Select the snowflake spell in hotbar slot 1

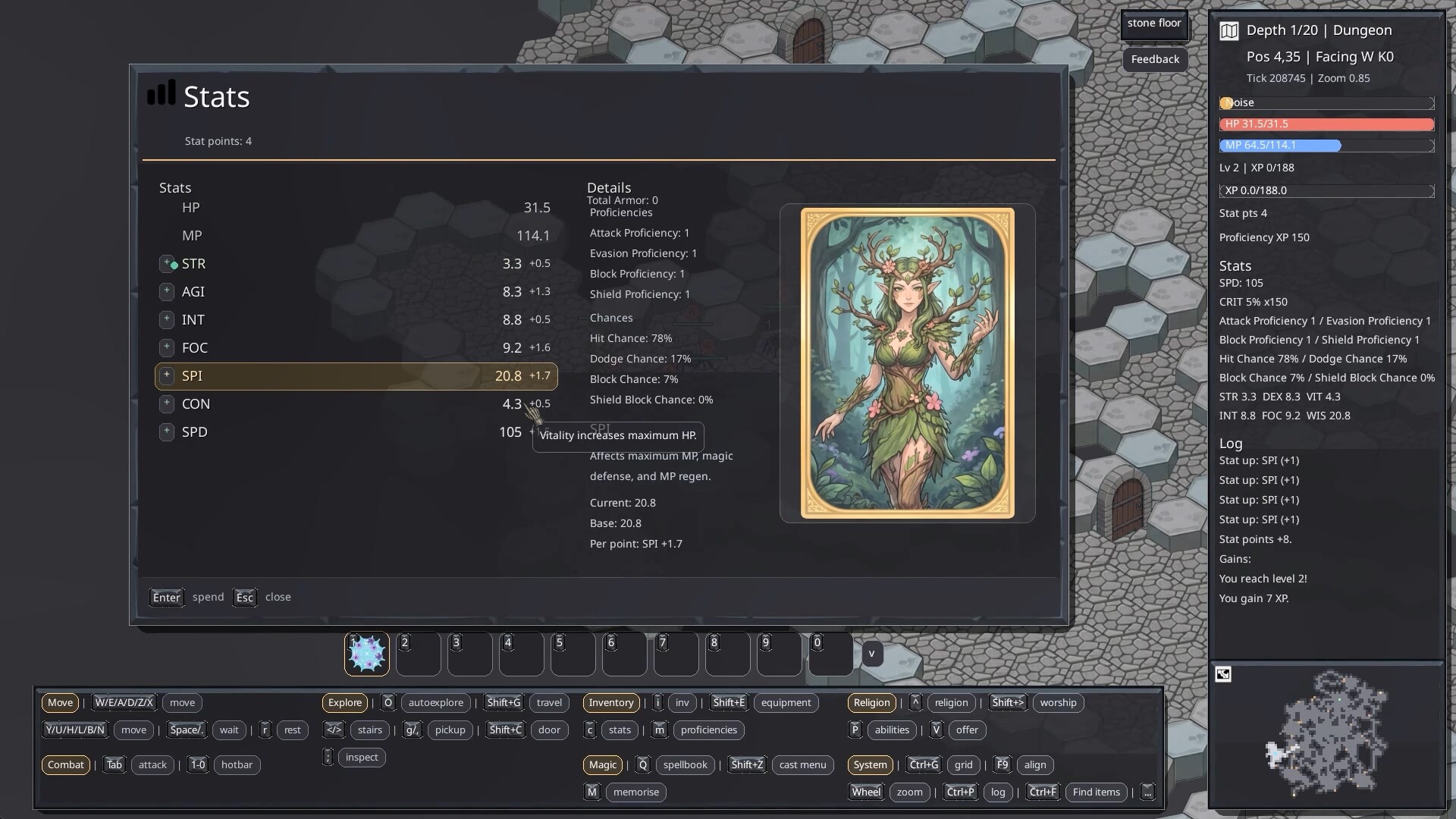coord(366,654)
